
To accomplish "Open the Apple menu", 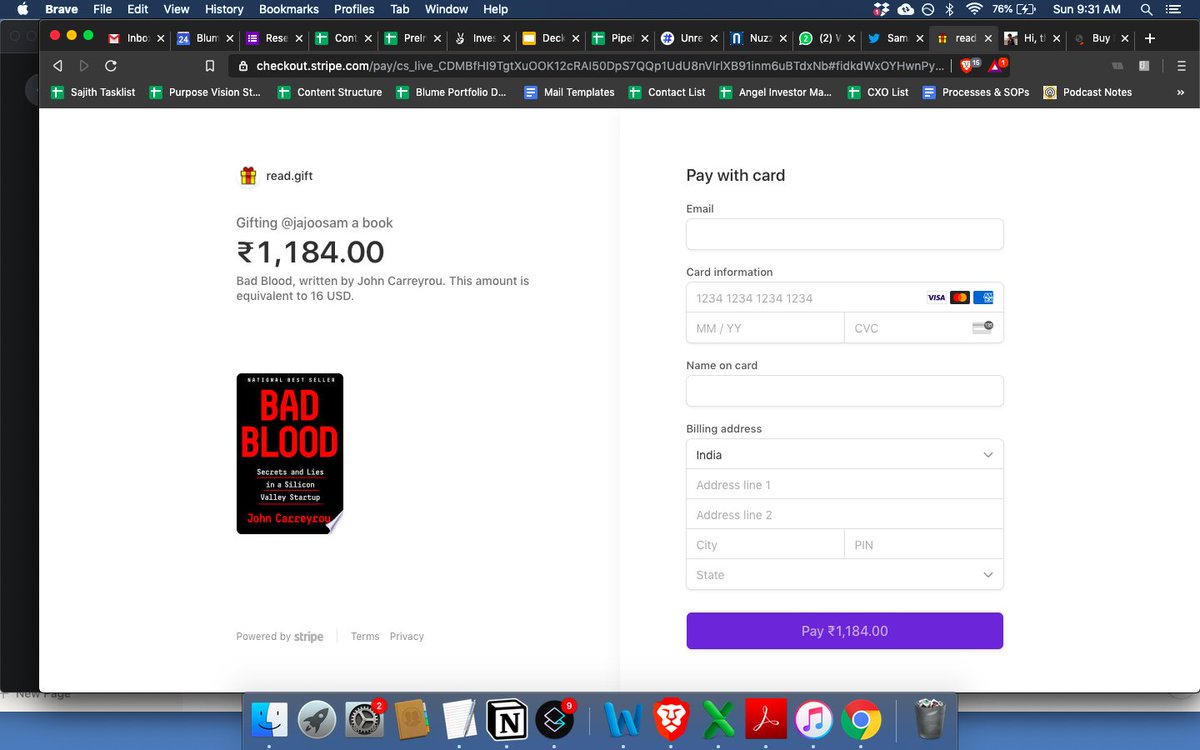I will 22,9.
